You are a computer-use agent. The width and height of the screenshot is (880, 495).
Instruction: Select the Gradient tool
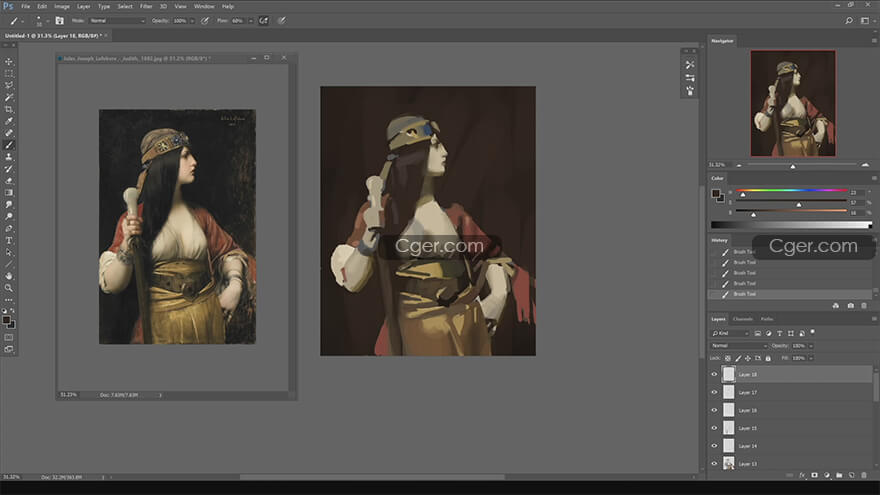coord(8,192)
